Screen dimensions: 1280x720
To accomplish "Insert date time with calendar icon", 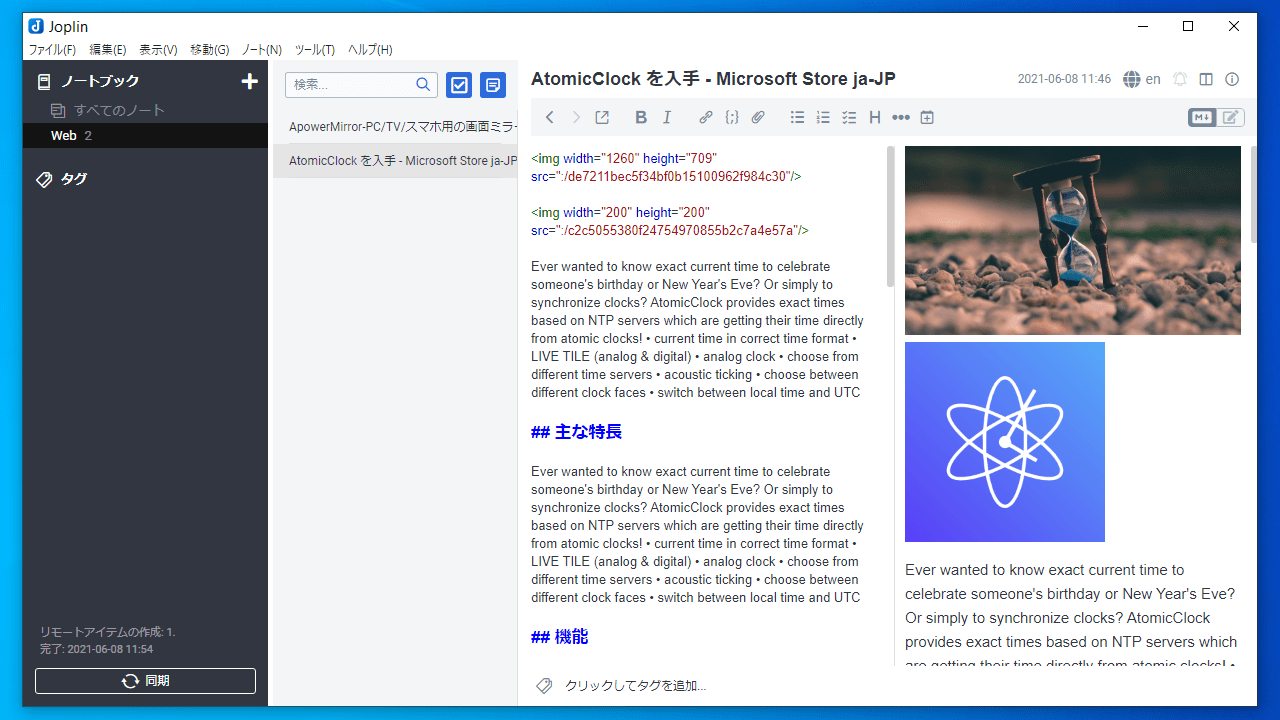I will click(927, 118).
